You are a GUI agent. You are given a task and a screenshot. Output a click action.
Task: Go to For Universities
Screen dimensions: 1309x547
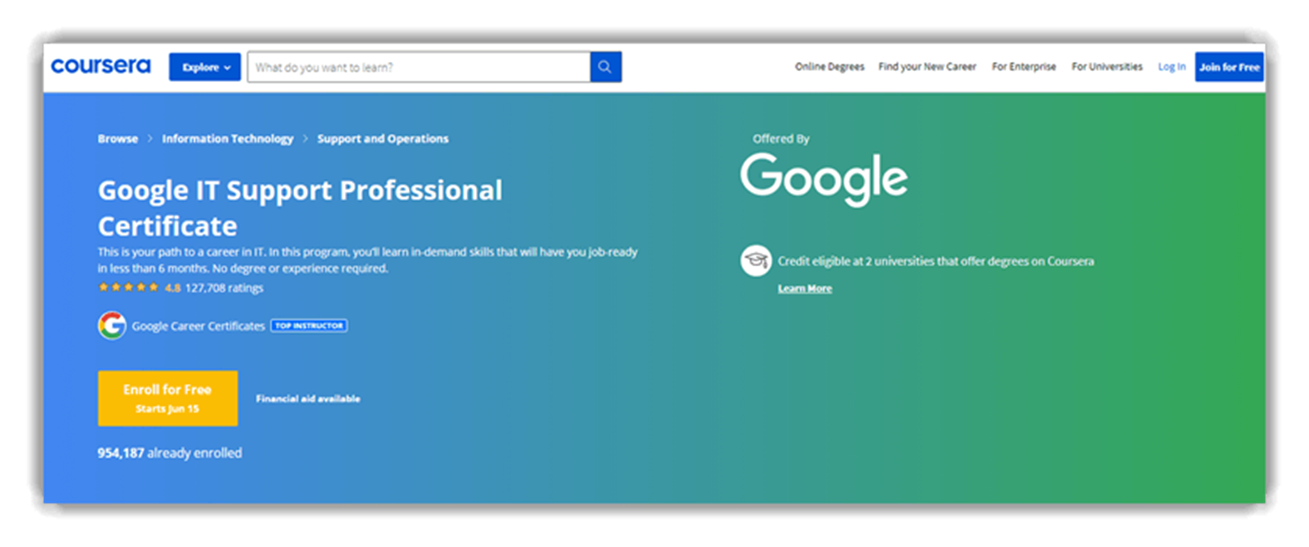1107,67
